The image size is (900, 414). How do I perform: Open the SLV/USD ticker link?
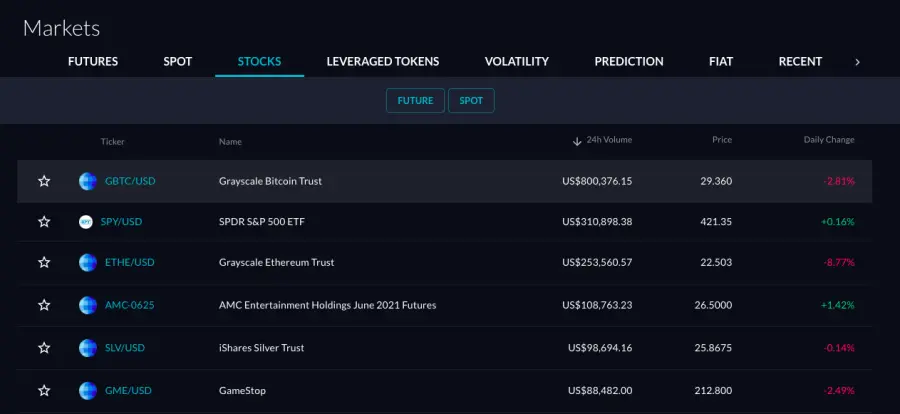click(125, 348)
